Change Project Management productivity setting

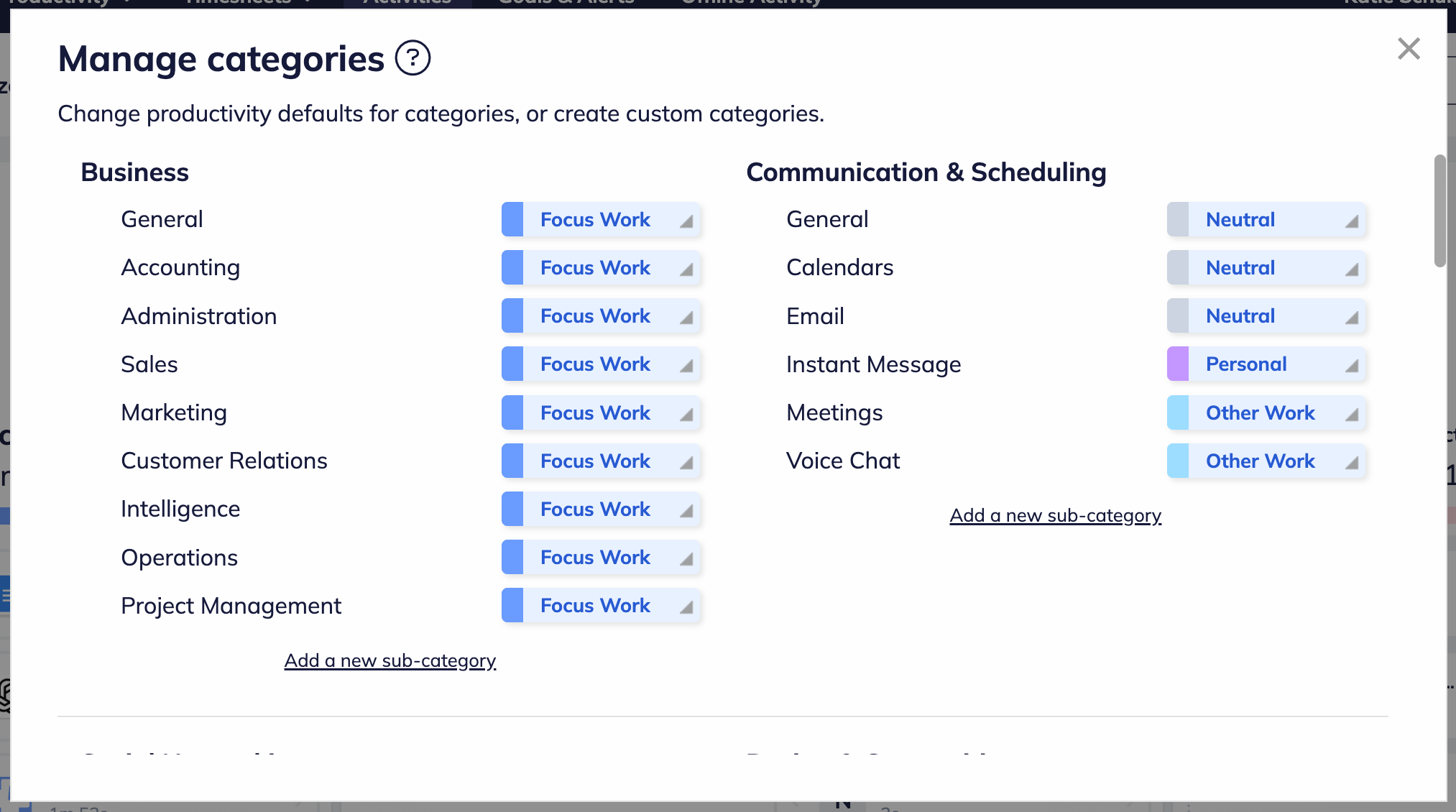click(601, 606)
